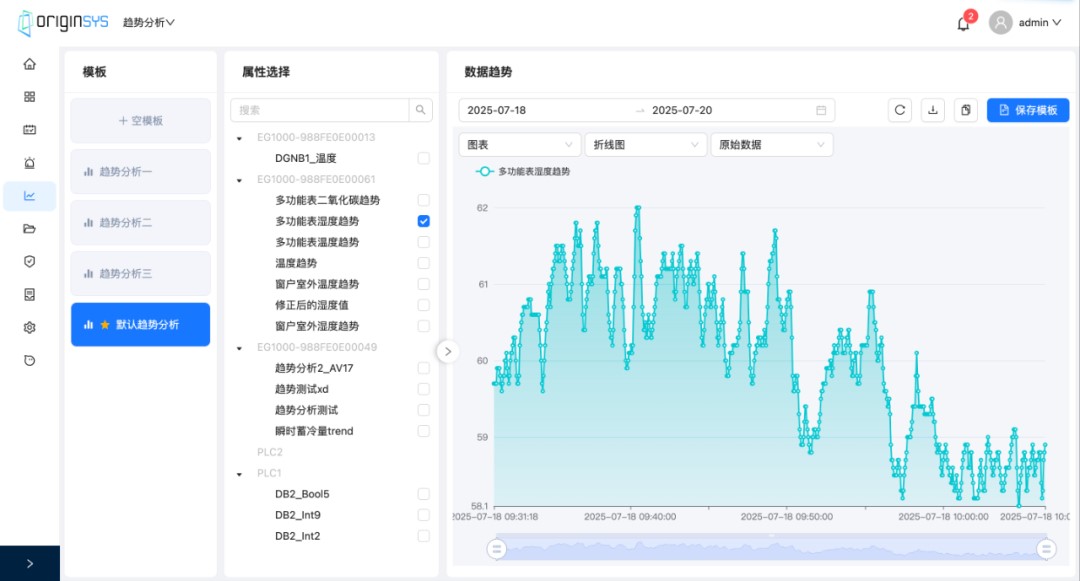Click the download icon above the chart
Image resolution: width=1080 pixels, height=581 pixels.
933,110
